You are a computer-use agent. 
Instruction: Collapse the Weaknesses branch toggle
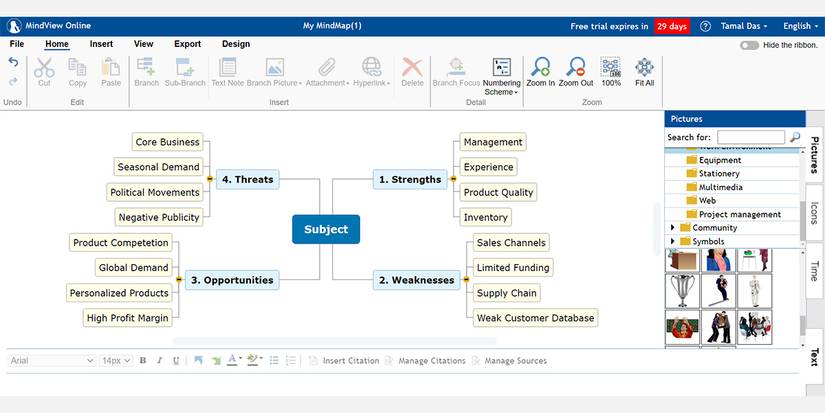[466, 280]
